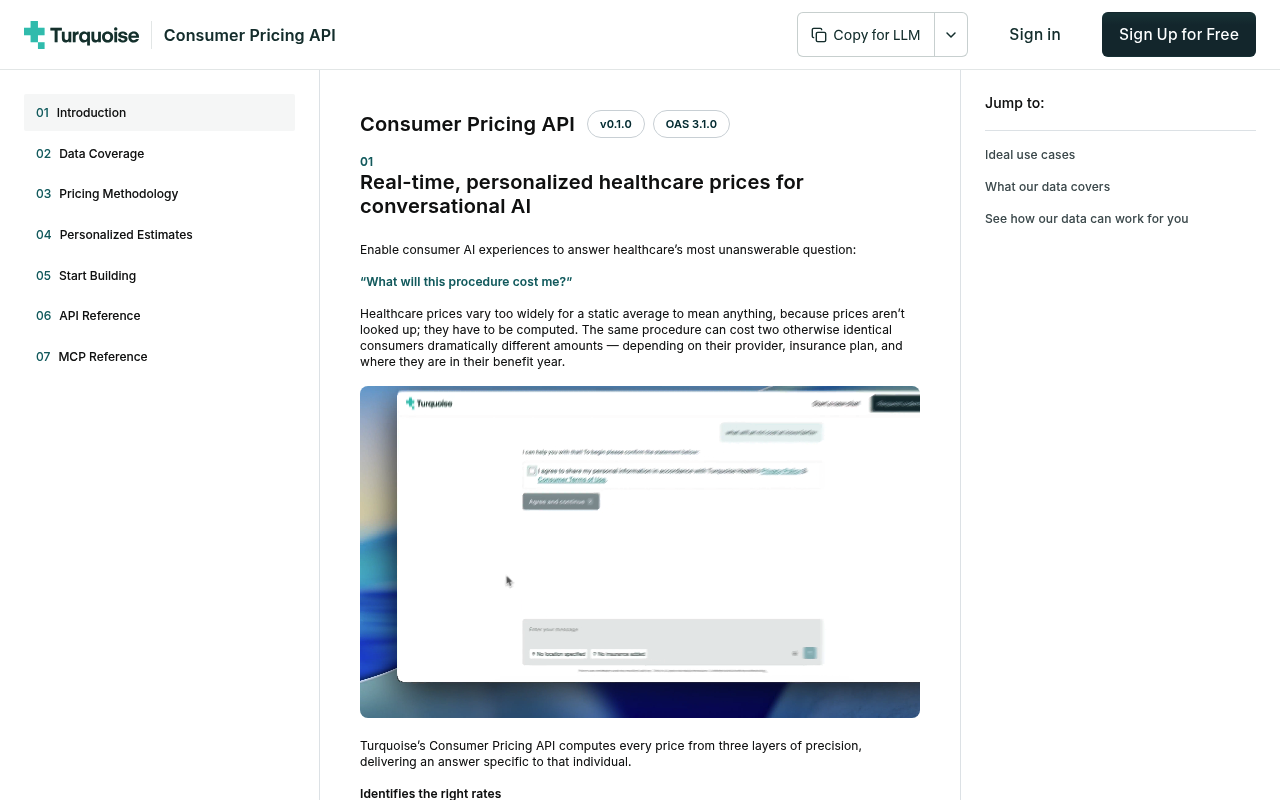Click the demo video thumbnail
Image resolution: width=1280 pixels, height=800 pixels.
click(640, 552)
